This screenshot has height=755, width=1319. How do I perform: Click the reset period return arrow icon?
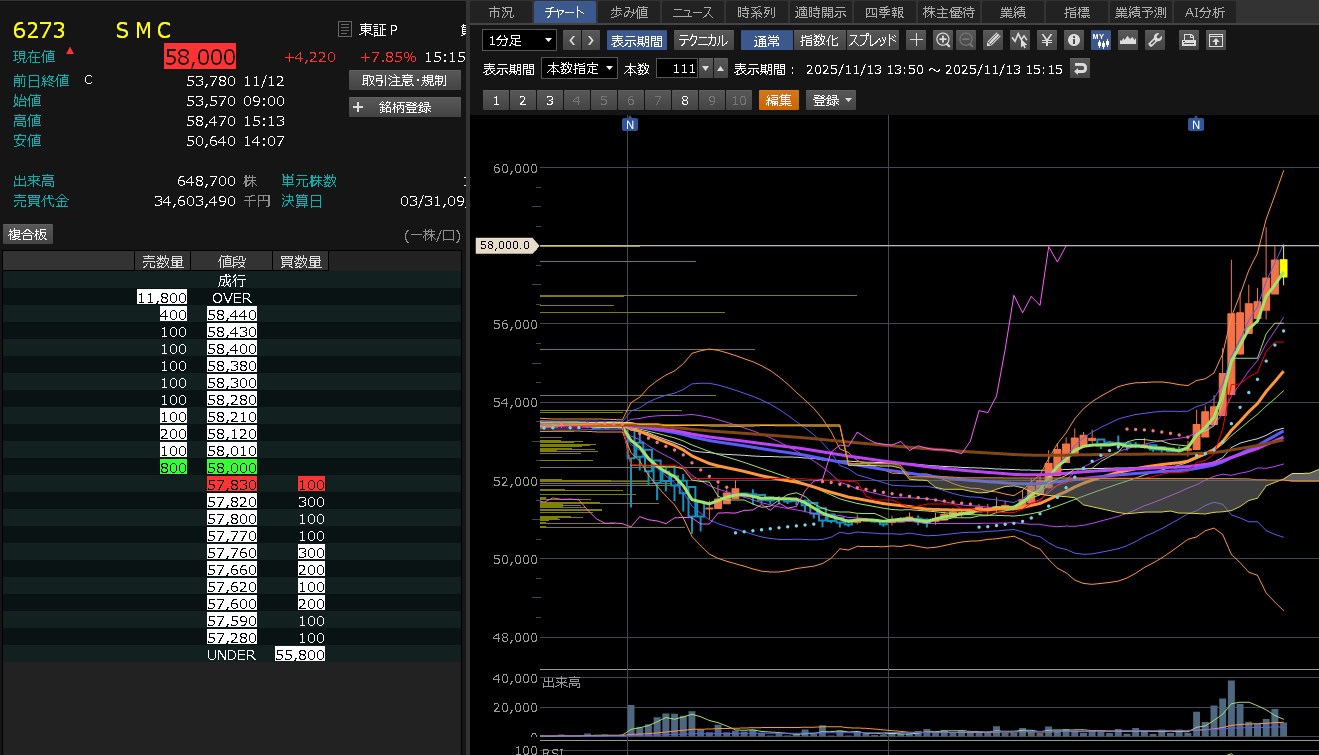point(1079,69)
